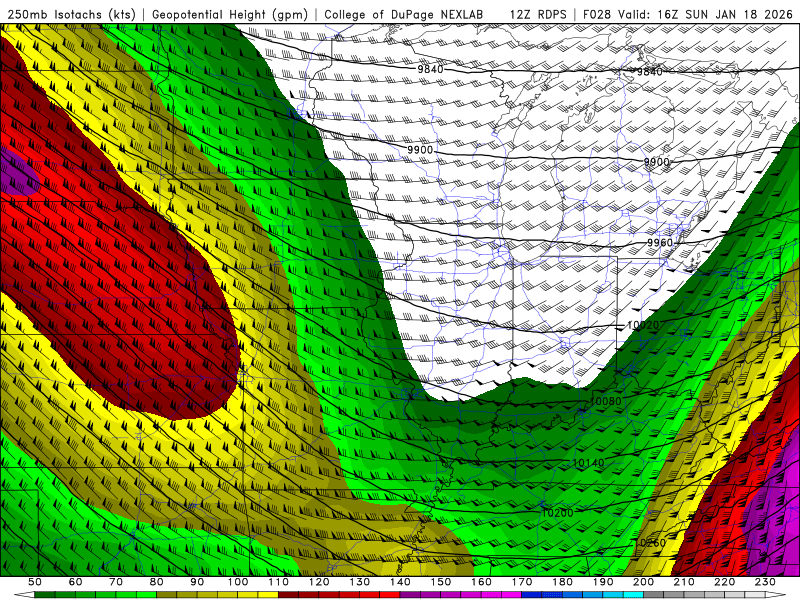The image size is (800, 600).
Task: Click the 70 value on the color scale
Action: (116, 582)
